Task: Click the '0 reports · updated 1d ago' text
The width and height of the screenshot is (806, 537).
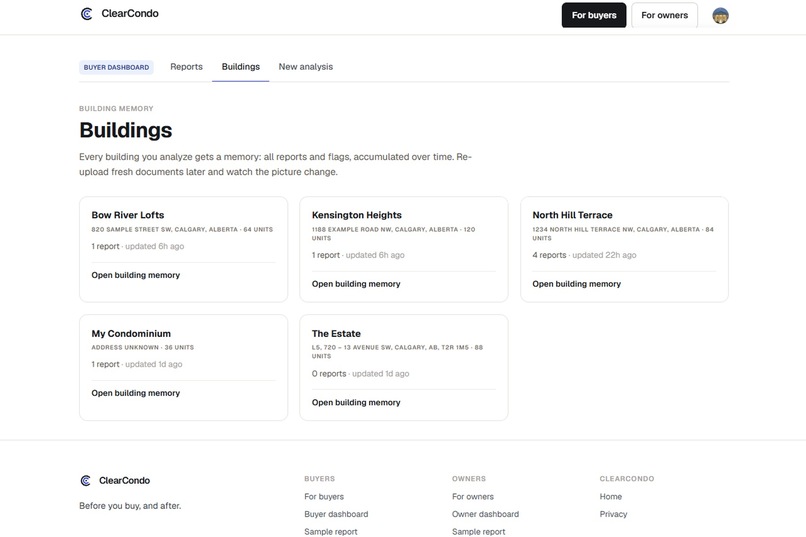Action: [360, 374]
